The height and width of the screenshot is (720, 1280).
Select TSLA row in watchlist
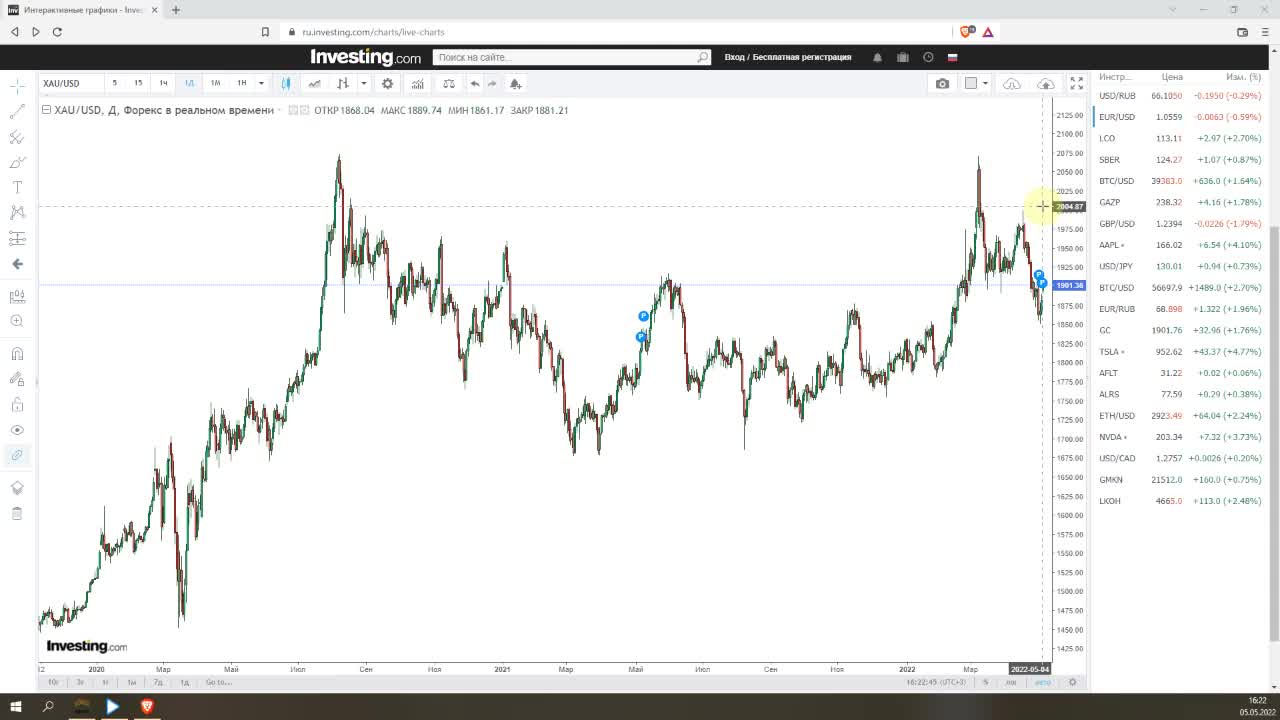(x=1180, y=352)
